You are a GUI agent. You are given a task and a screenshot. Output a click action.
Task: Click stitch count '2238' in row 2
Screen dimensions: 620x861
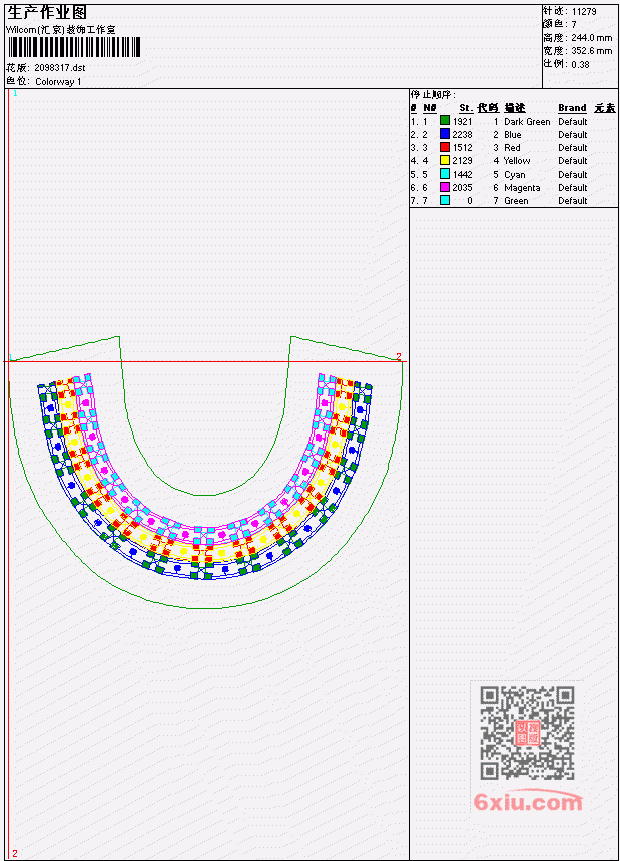click(x=462, y=135)
